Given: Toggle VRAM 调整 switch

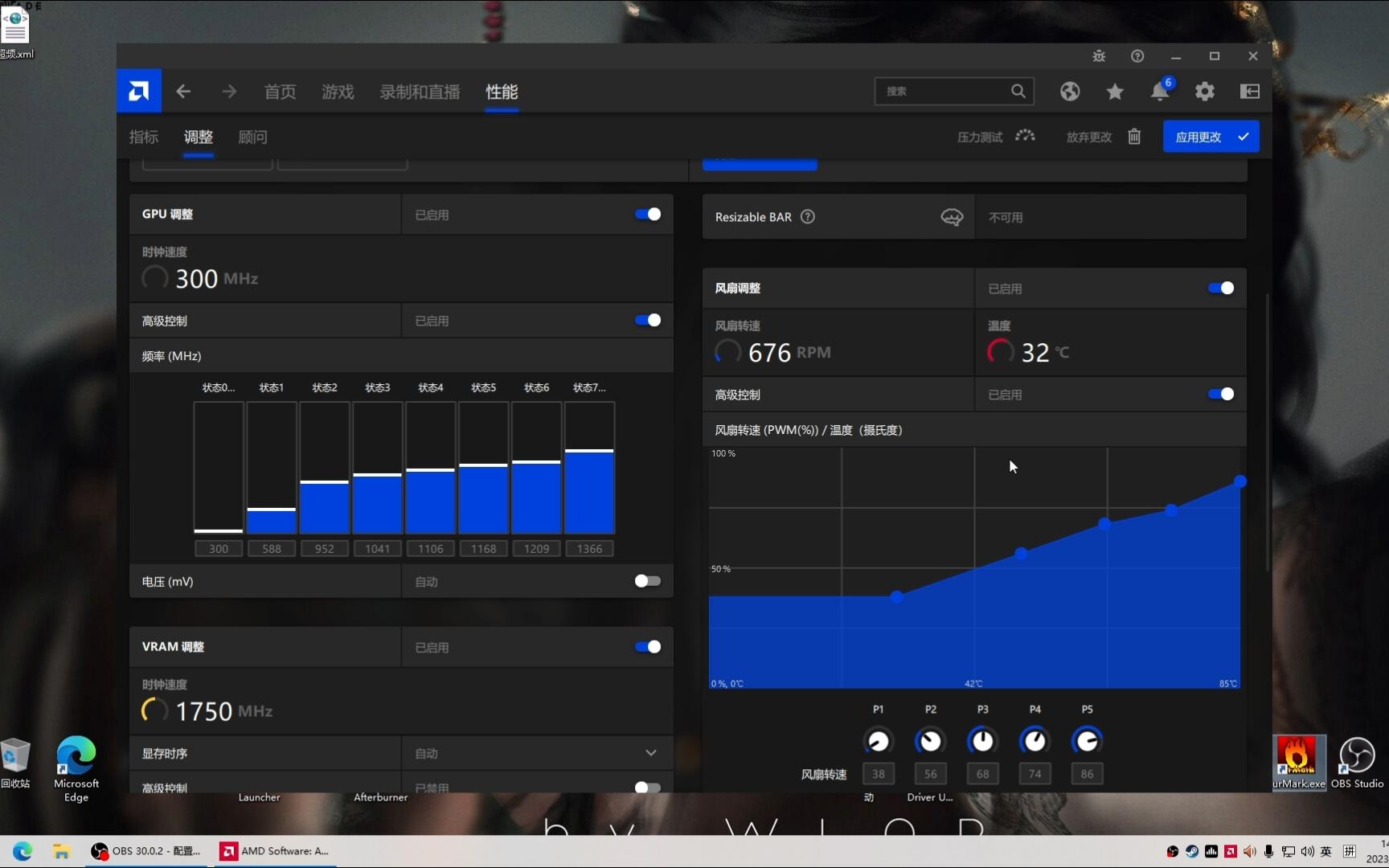Looking at the screenshot, I should click(x=648, y=647).
